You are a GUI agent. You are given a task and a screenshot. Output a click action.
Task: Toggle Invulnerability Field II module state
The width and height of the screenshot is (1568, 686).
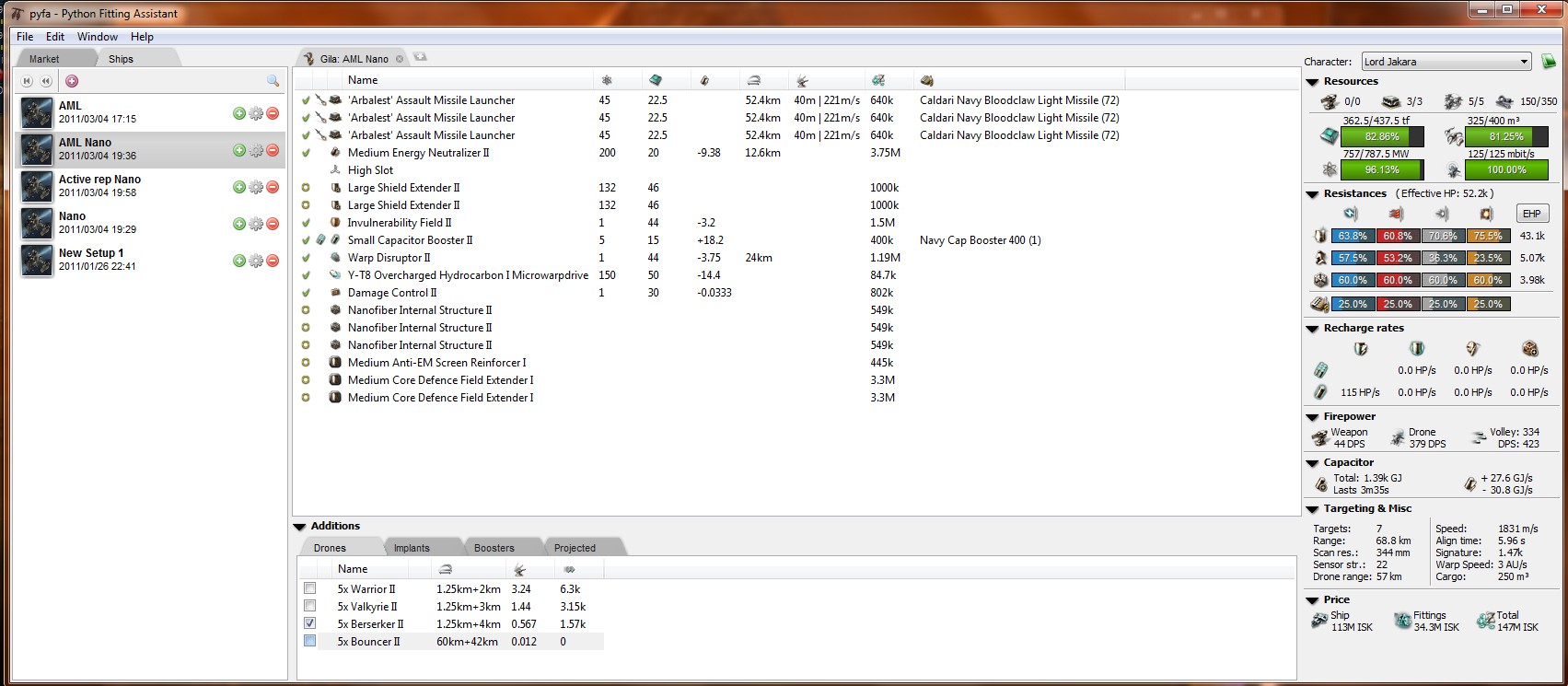pyautogui.click(x=306, y=223)
